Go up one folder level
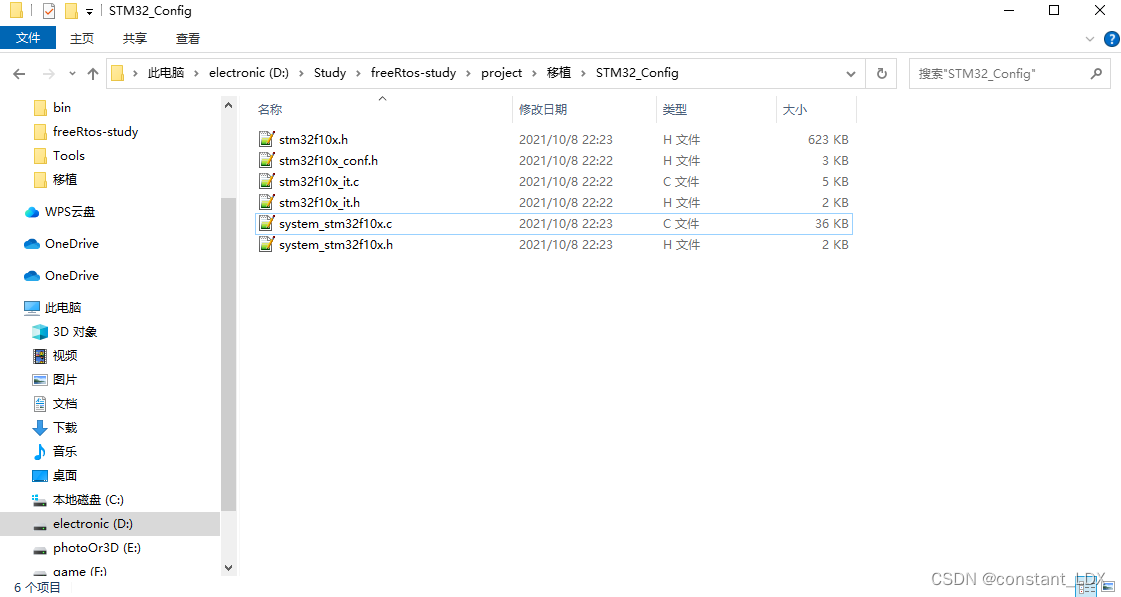Viewport: 1121px width, 597px height. [93, 74]
